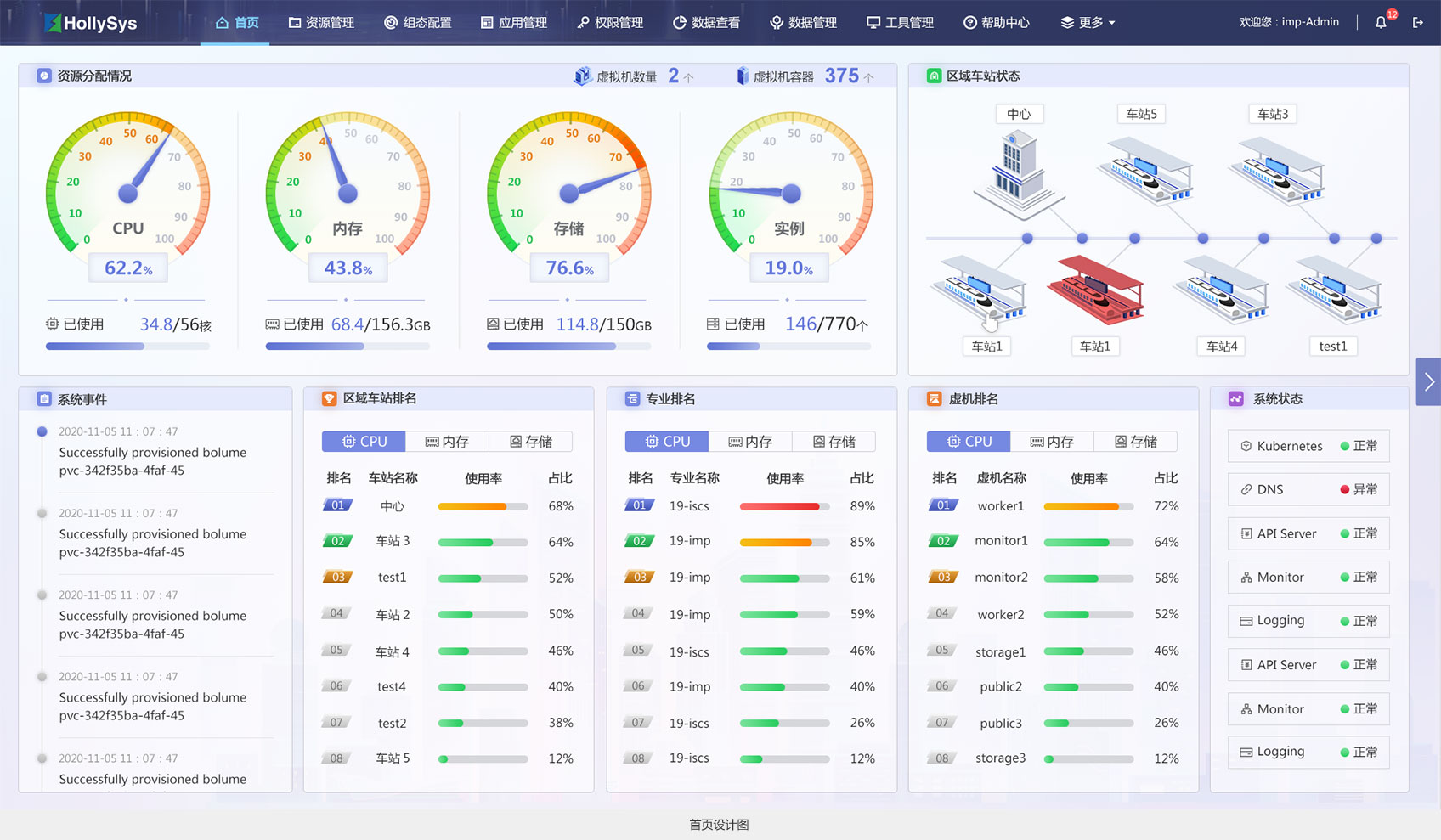
Task: Click the 中心 building icon in the station map
Action: click(1018, 170)
